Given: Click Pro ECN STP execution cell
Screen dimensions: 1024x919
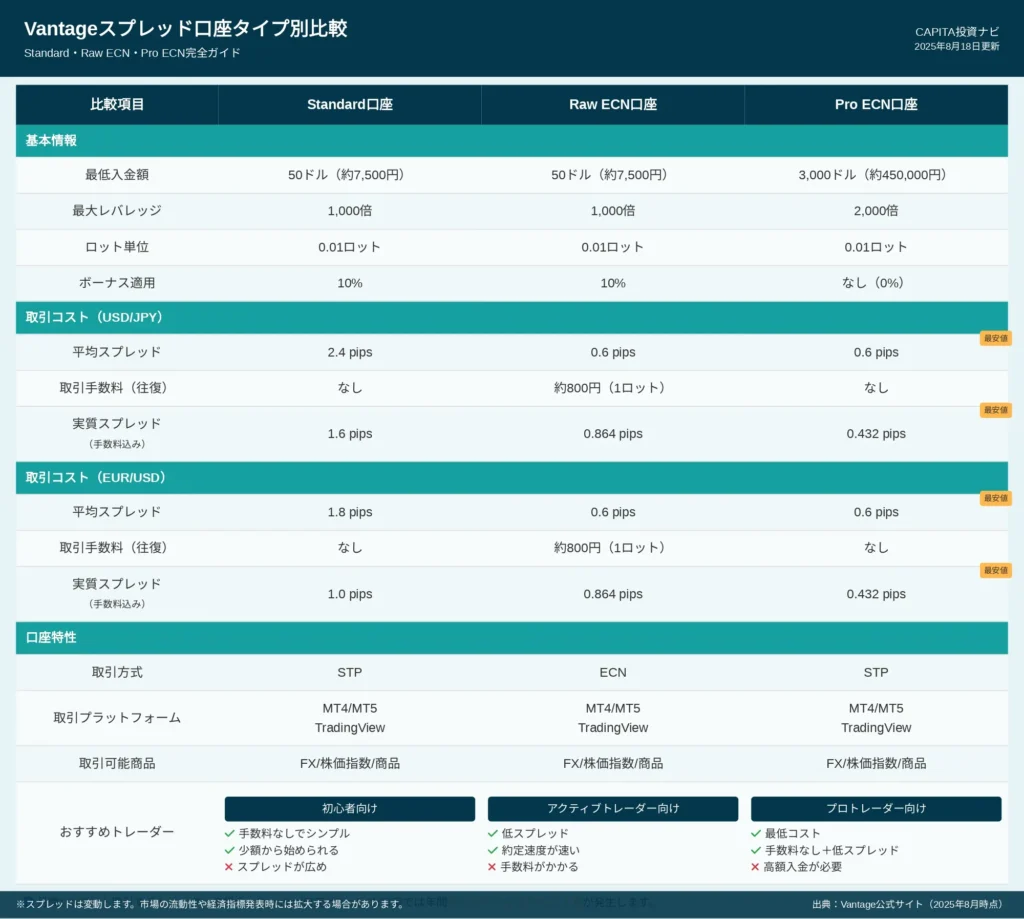Looking at the screenshot, I should click(876, 672).
